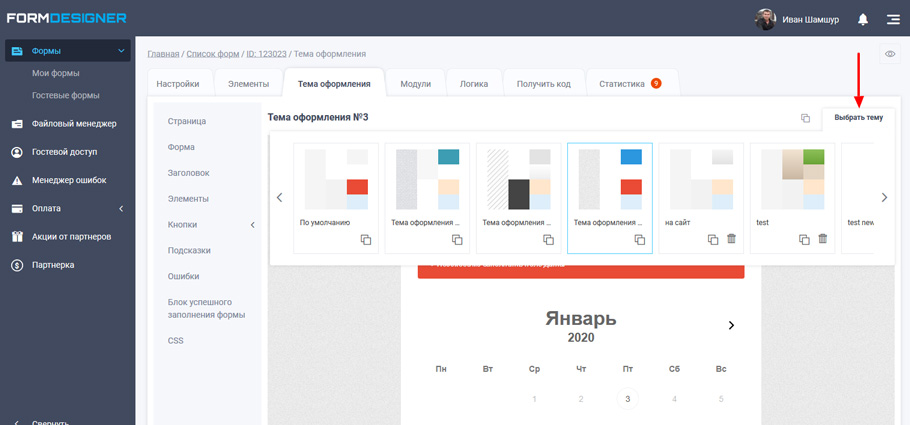Switch to the Настройки tab
Image resolution: width=910 pixels, height=425 pixels.
click(x=178, y=84)
